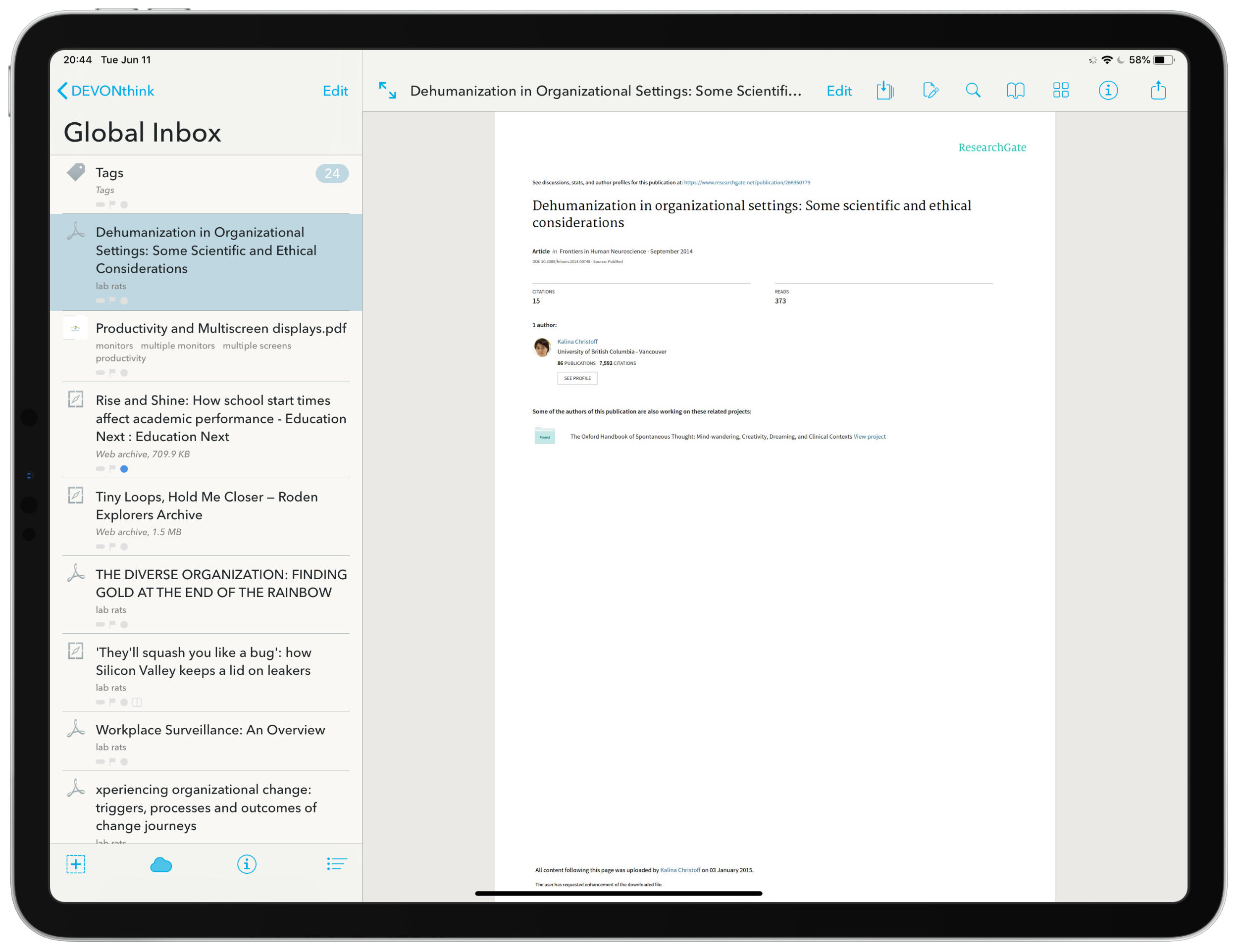
Task: Toggle the blue unread dot on Rise and Shine
Action: pyautogui.click(x=124, y=469)
